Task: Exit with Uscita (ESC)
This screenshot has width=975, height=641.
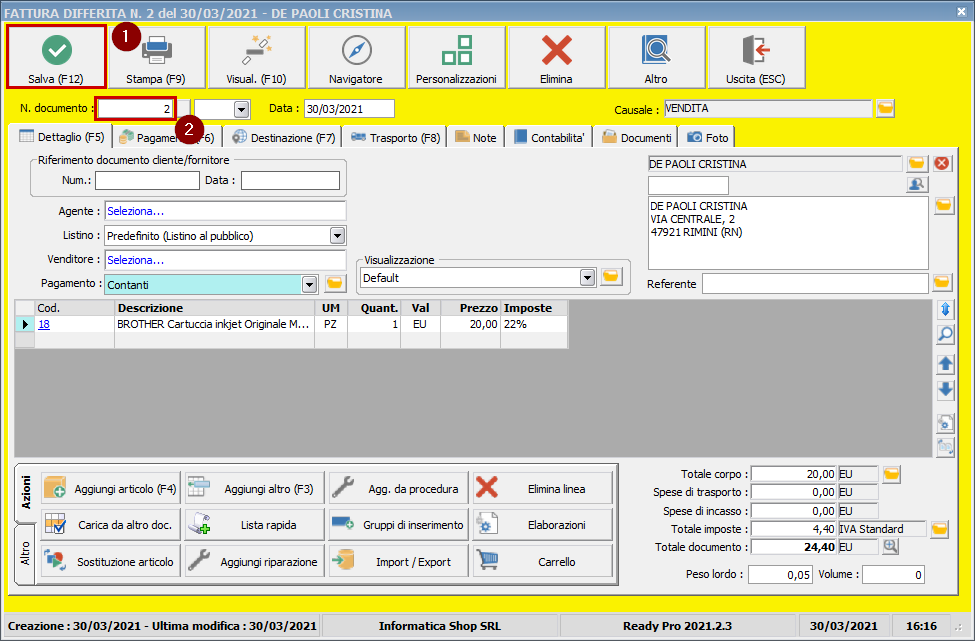Action: [756, 57]
